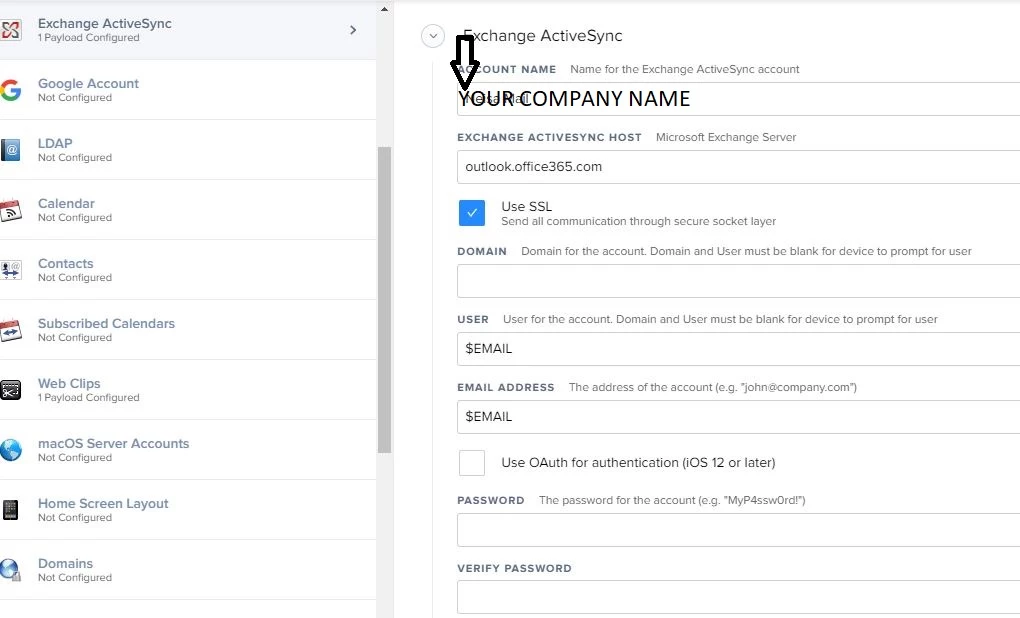Select Google Account in the sidebar
The image size is (1020, 618).
(188, 90)
